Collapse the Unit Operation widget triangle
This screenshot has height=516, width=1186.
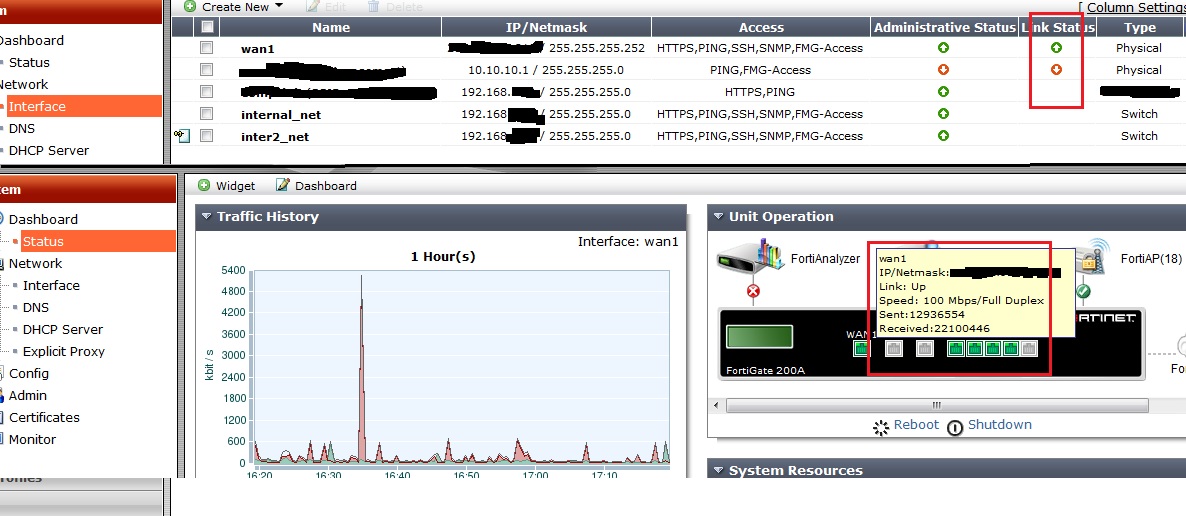[718, 216]
